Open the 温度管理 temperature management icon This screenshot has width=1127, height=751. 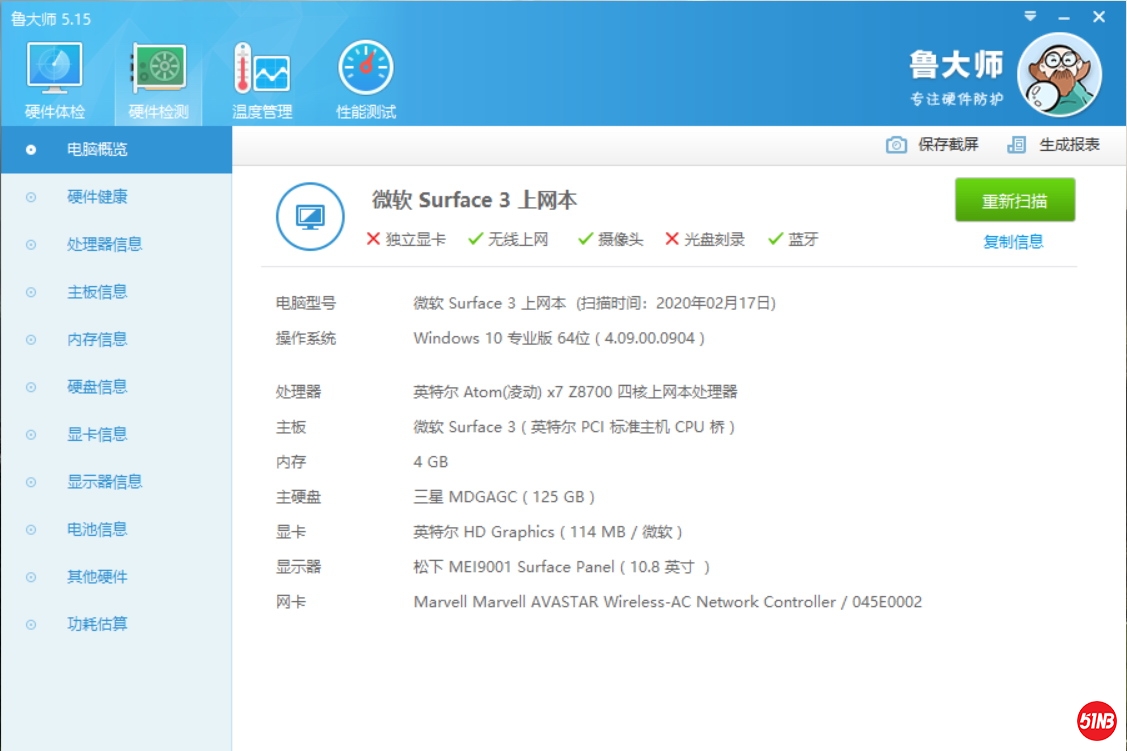coord(262,70)
